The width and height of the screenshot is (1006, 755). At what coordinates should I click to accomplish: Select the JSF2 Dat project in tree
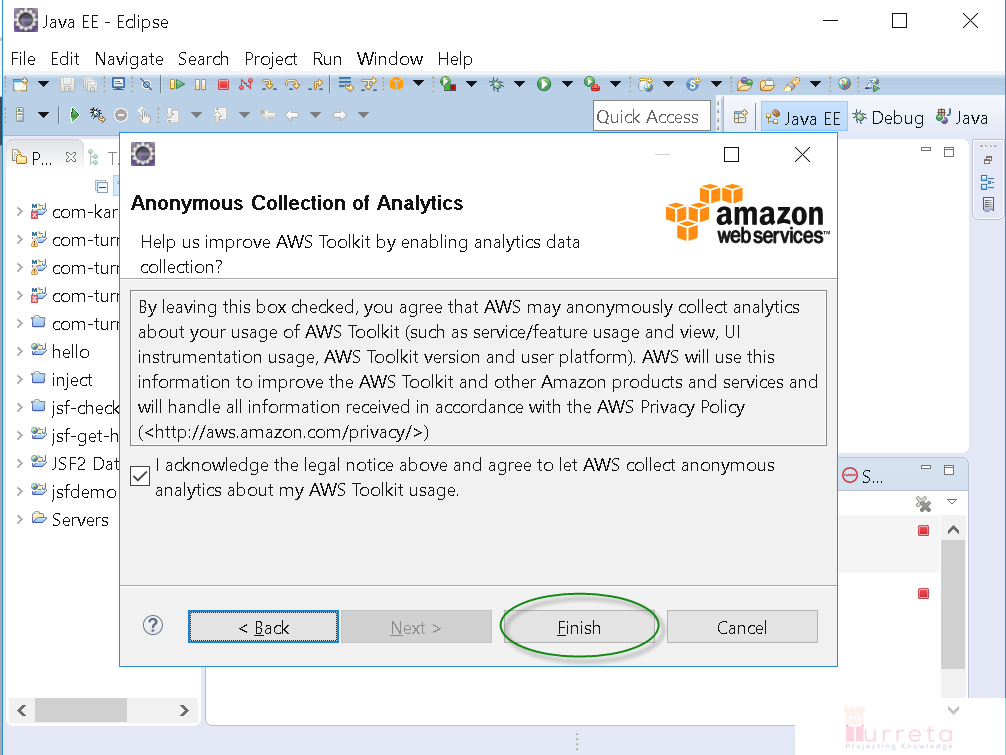pos(76,463)
